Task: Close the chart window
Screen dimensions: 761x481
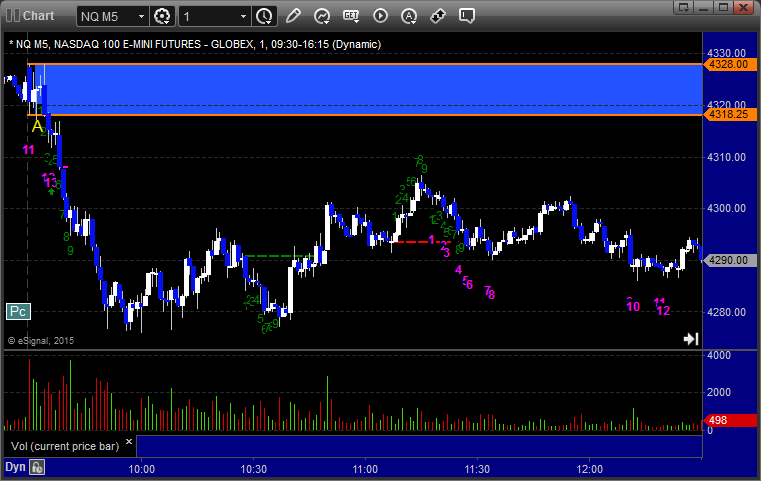Action: (743, 7)
